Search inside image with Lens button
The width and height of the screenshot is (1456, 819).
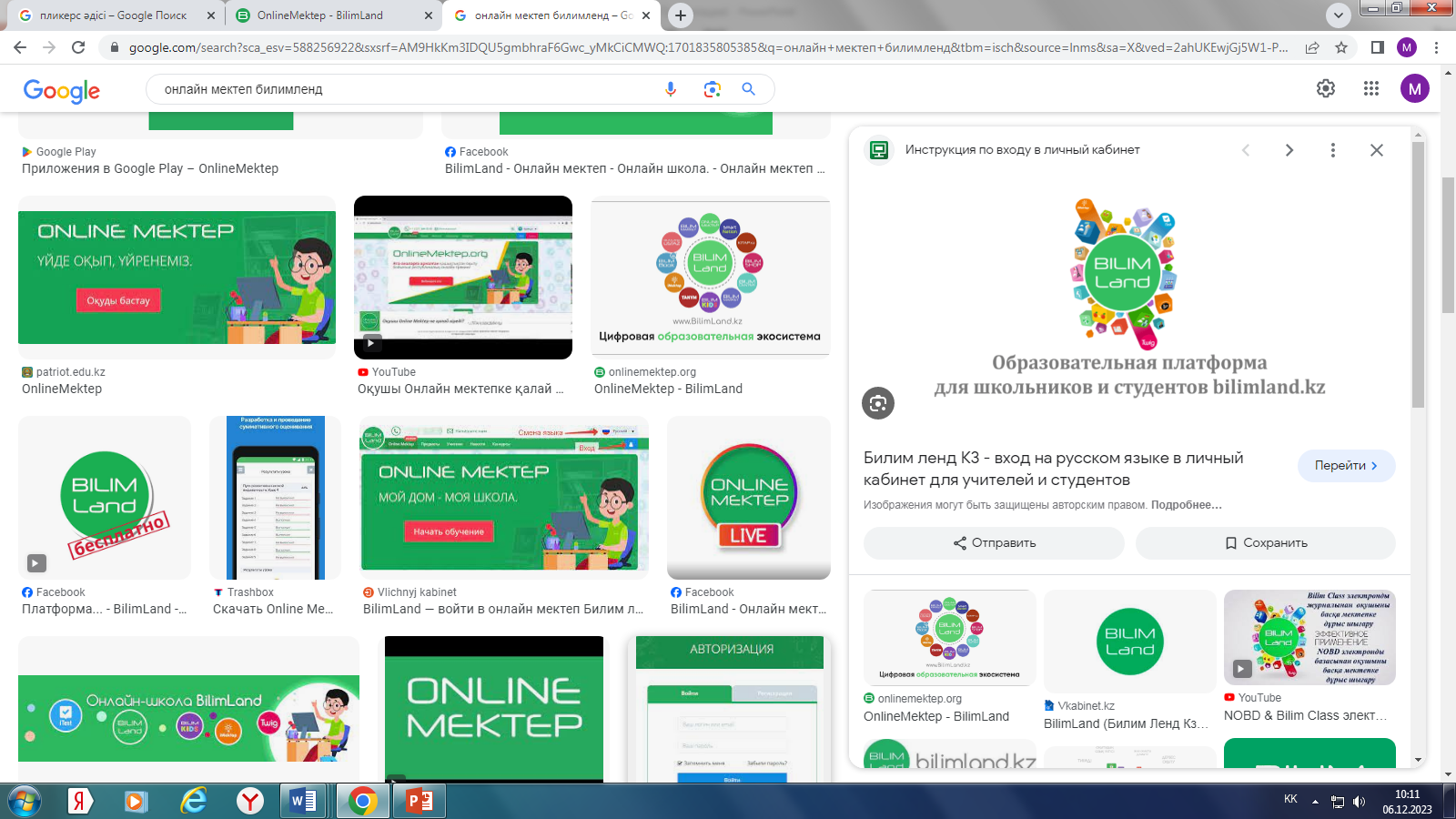[878, 403]
